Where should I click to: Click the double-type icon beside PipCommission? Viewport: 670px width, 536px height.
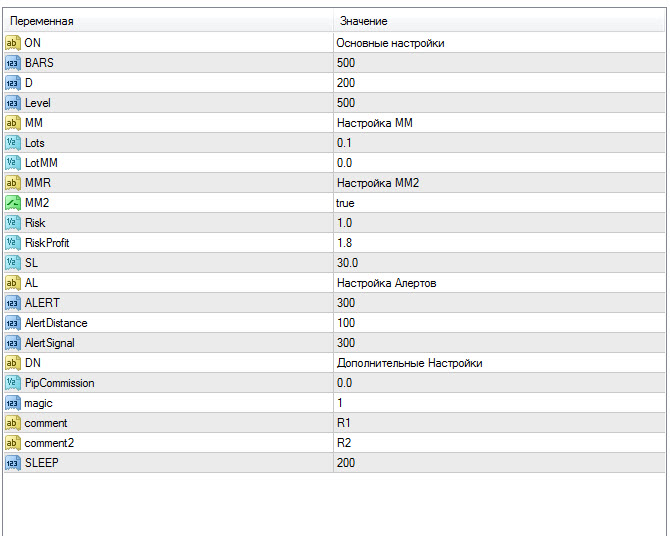point(13,383)
